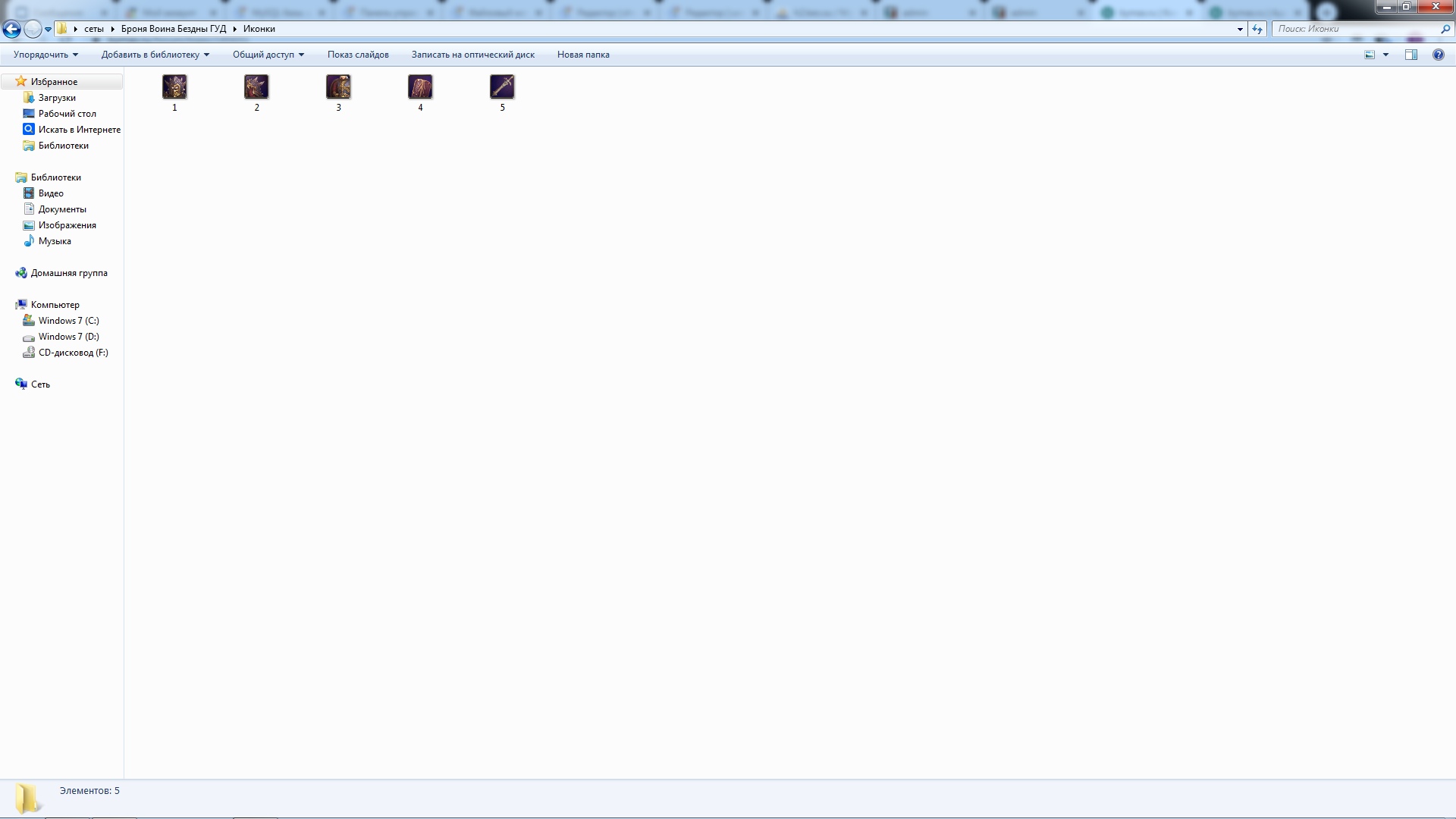The height and width of the screenshot is (819, 1456).
Task: Open the Упорядочить menu
Action: tap(45, 55)
